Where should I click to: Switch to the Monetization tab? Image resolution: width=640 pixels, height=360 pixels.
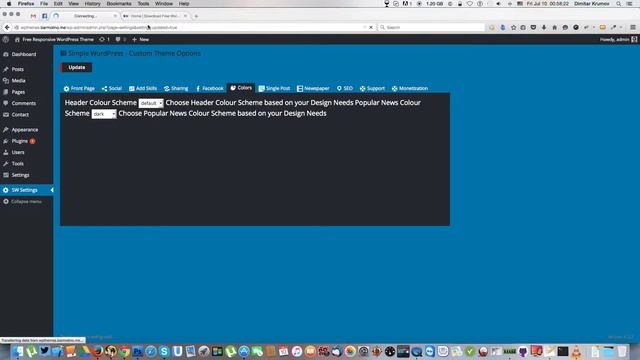(x=410, y=88)
